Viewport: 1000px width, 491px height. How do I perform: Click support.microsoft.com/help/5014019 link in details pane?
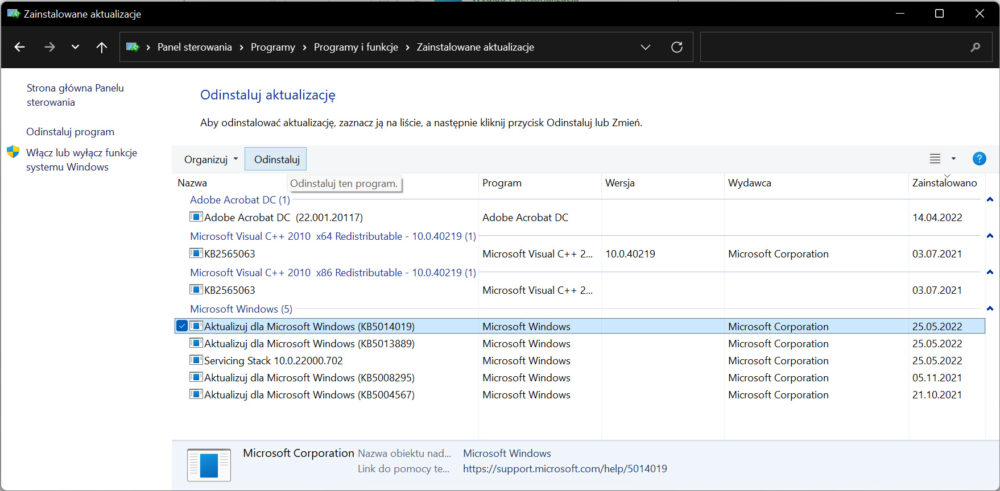click(565, 469)
